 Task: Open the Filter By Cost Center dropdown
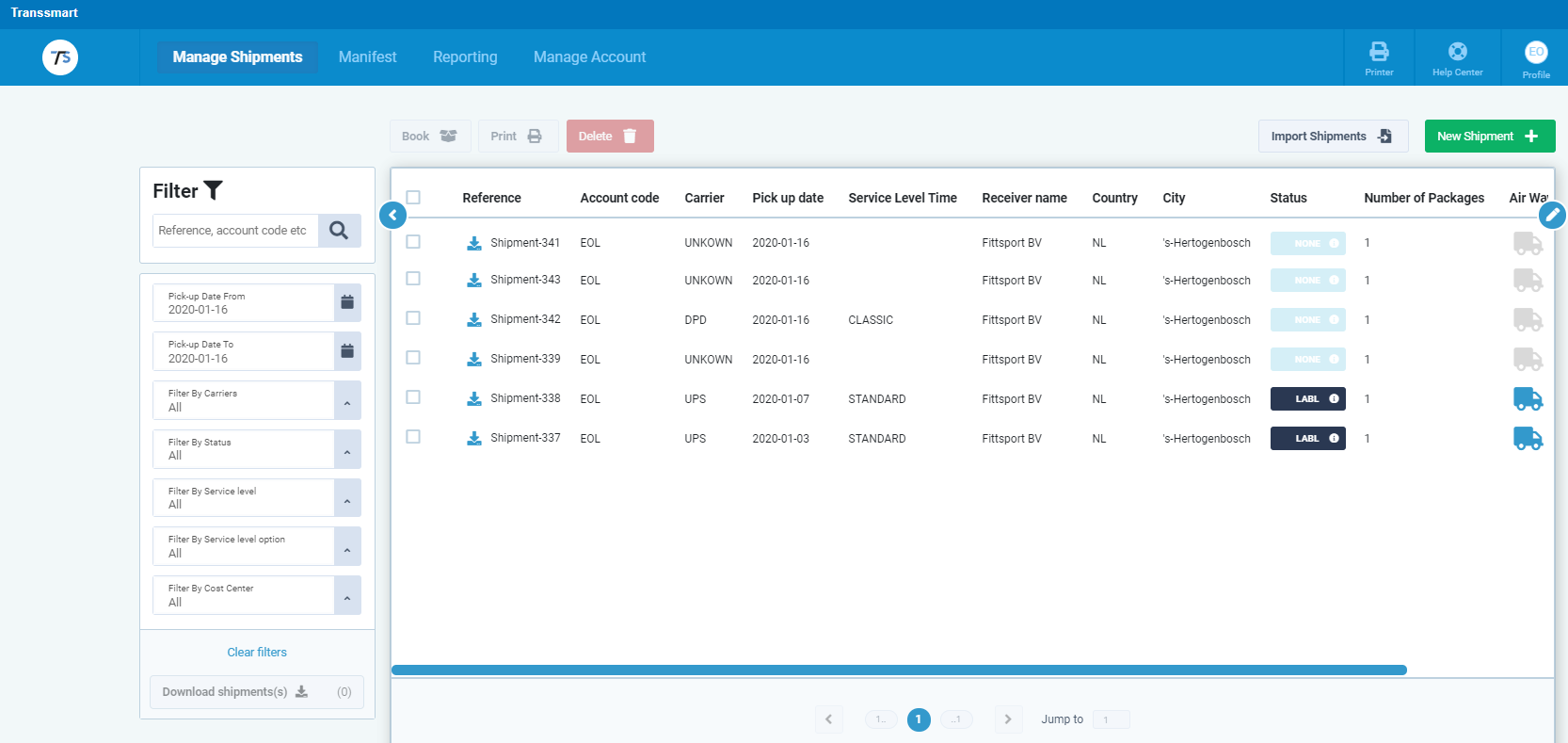[x=347, y=596]
